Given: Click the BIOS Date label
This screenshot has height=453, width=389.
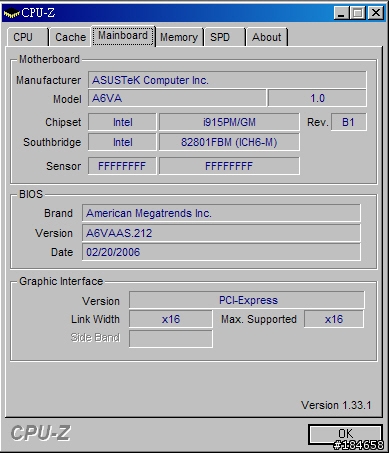Looking at the screenshot, I should [62, 252].
